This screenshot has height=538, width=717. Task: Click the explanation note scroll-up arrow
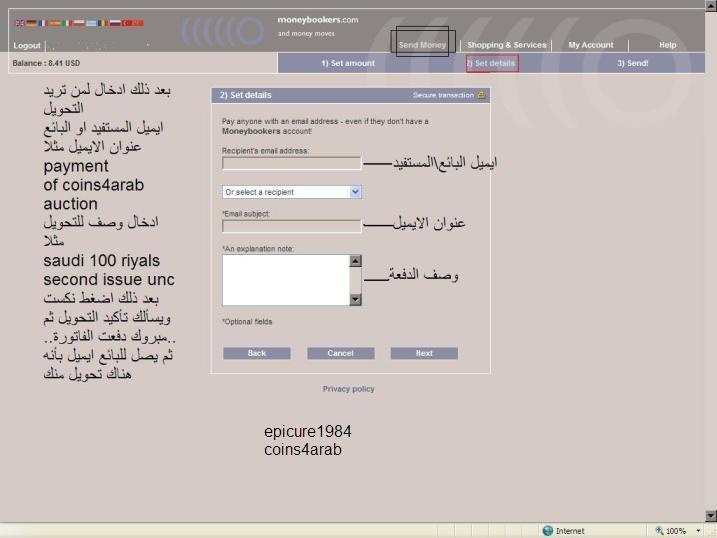[x=355, y=261]
